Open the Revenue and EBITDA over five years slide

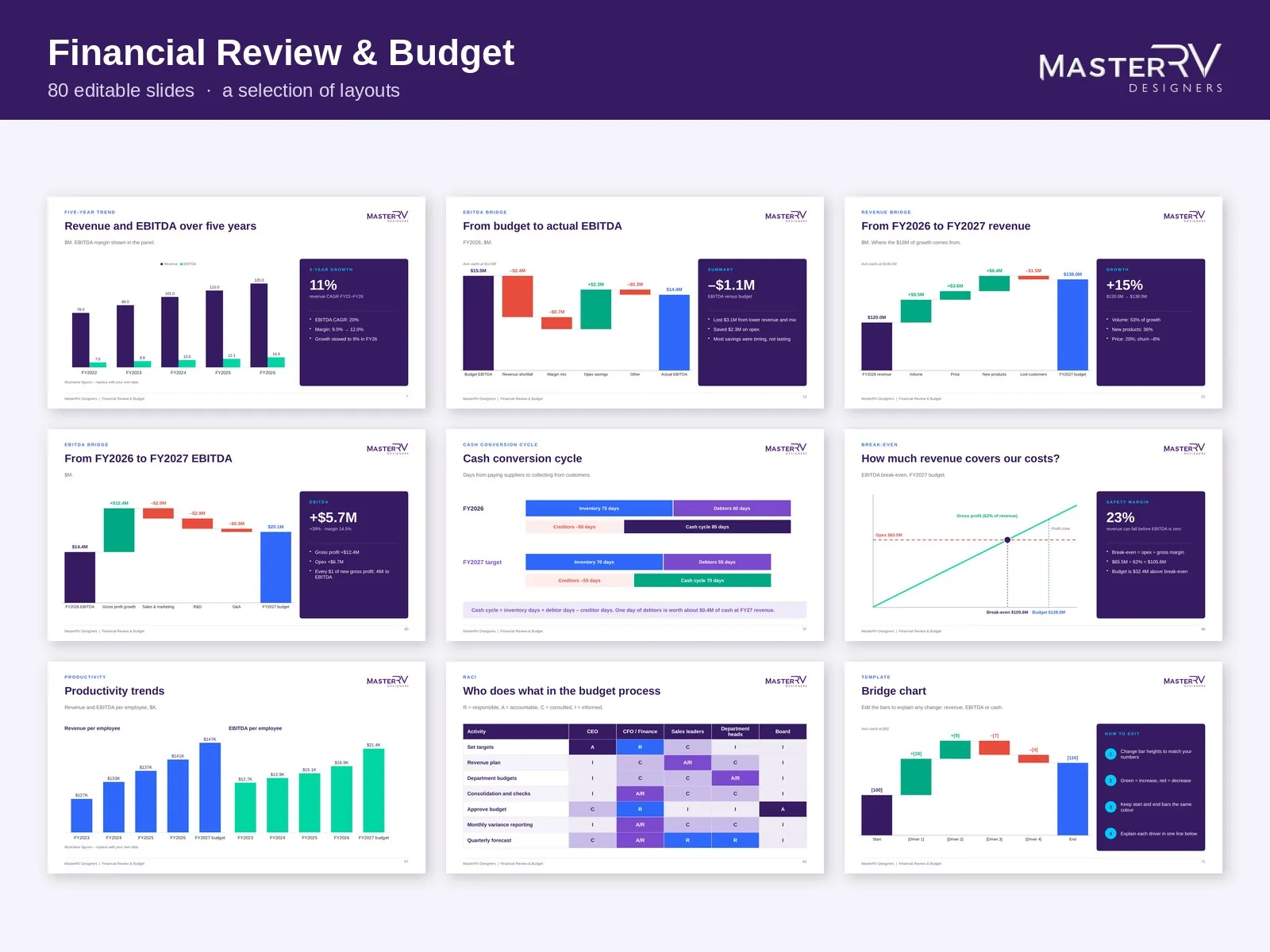(237, 302)
